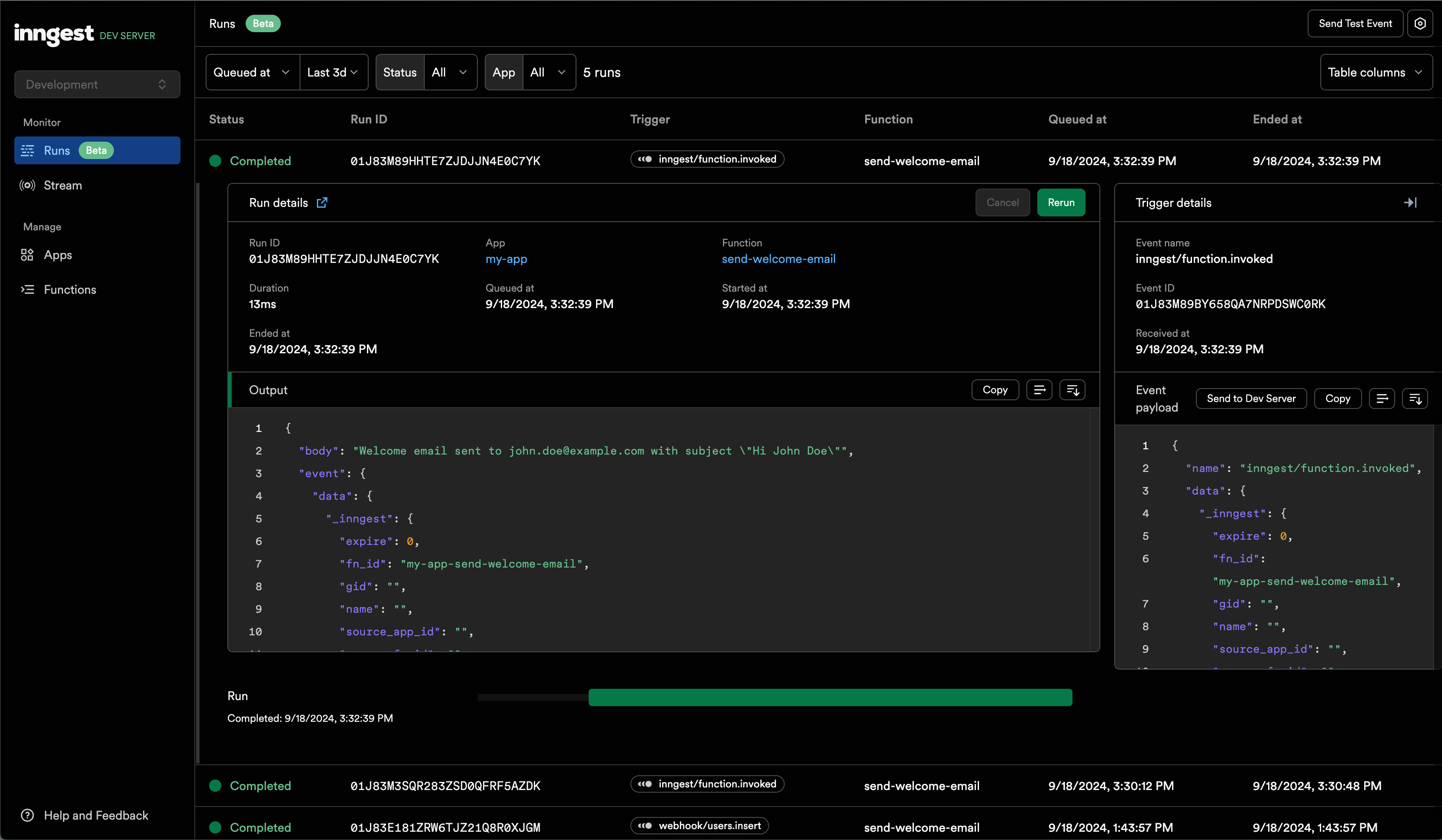The height and width of the screenshot is (840, 1442).
Task: Click expand-lines icon in Output panel header
Action: (x=1072, y=390)
